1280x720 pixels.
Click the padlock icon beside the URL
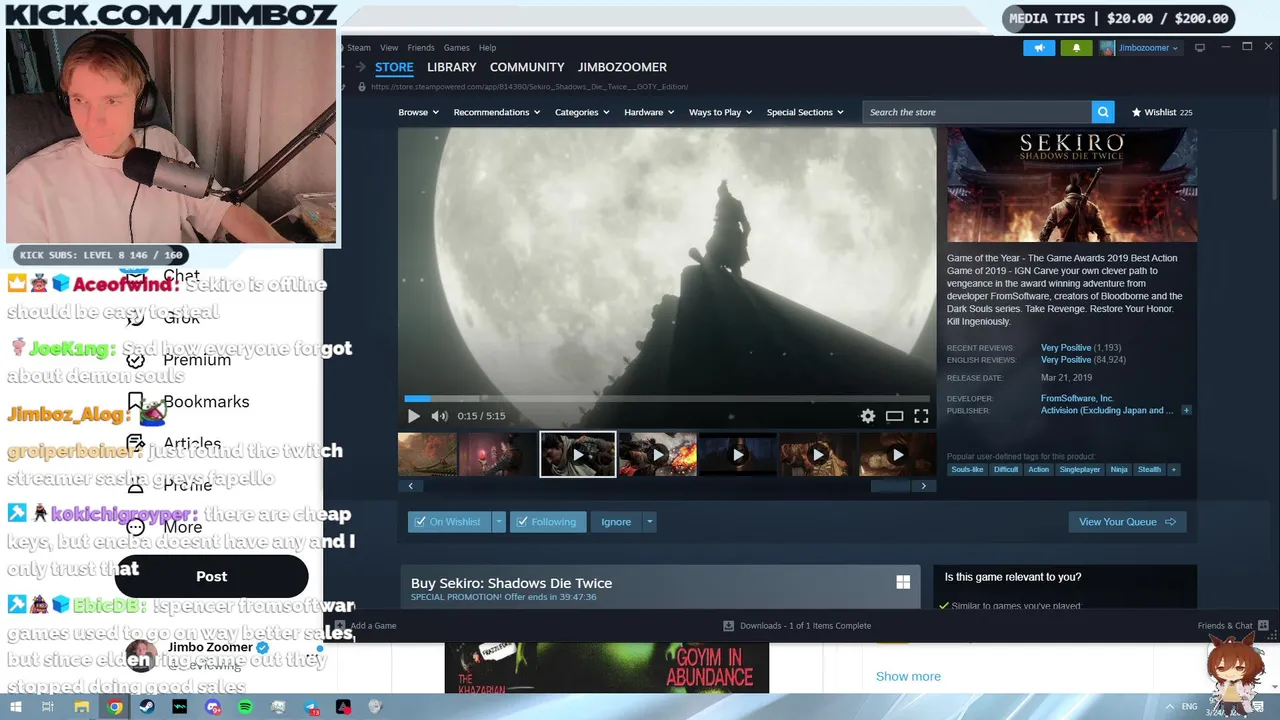(362, 87)
